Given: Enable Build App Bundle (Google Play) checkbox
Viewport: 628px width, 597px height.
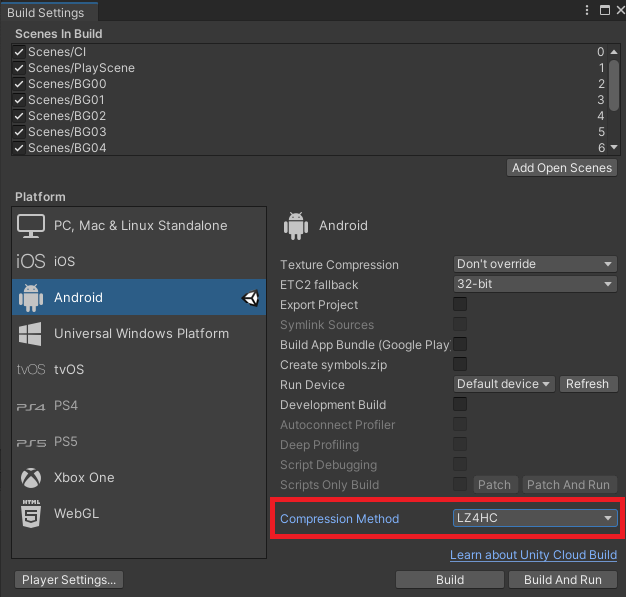Looking at the screenshot, I should (460, 344).
